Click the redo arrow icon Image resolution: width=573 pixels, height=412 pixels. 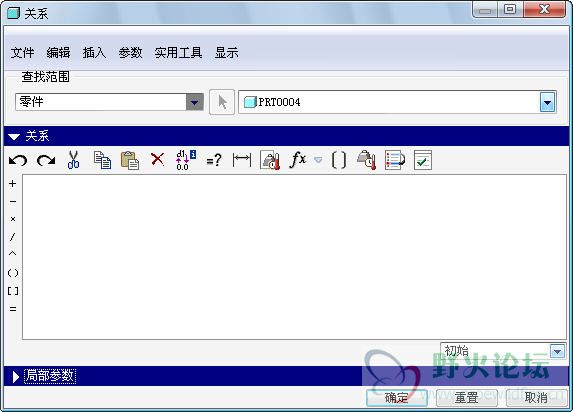point(46,160)
